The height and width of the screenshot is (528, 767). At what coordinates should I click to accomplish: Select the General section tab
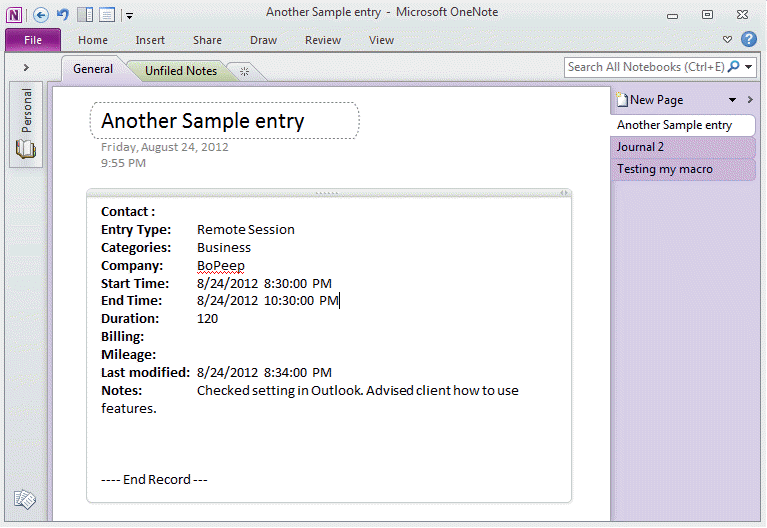93,69
